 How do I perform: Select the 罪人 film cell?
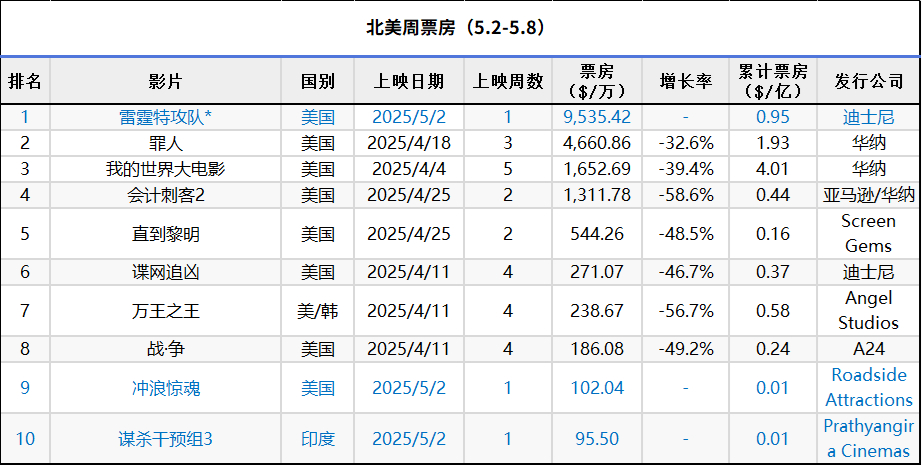pos(165,143)
